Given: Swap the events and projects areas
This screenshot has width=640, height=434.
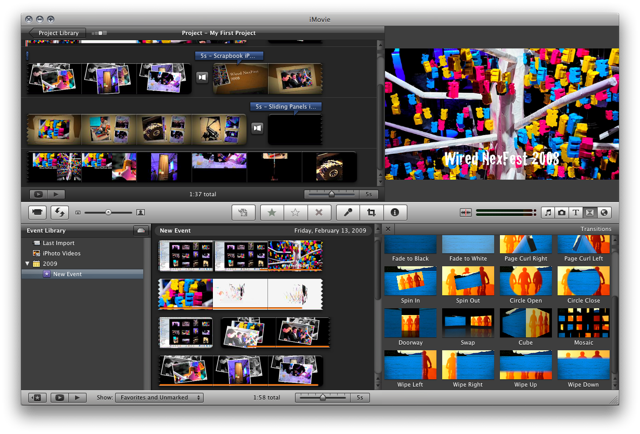Looking at the screenshot, I should click(60, 212).
